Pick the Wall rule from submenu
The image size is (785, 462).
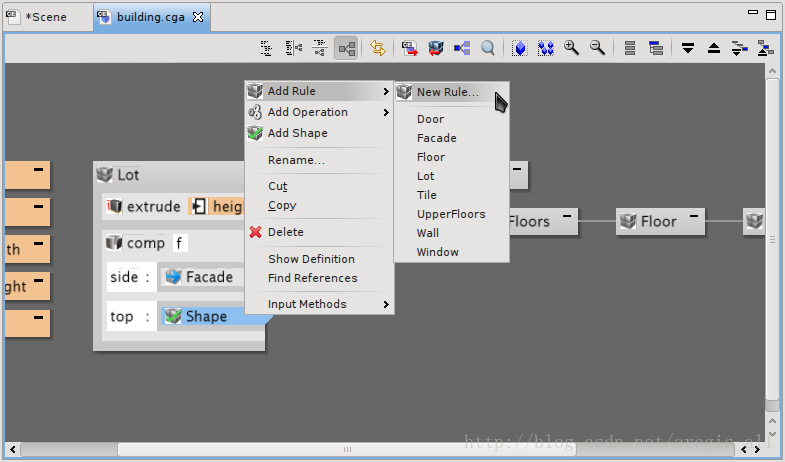[x=452, y=233]
